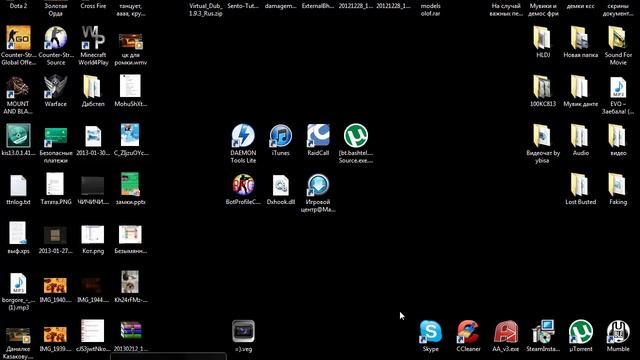
Task: Select the EVO mp3 file
Action: pyautogui.click(x=618, y=87)
